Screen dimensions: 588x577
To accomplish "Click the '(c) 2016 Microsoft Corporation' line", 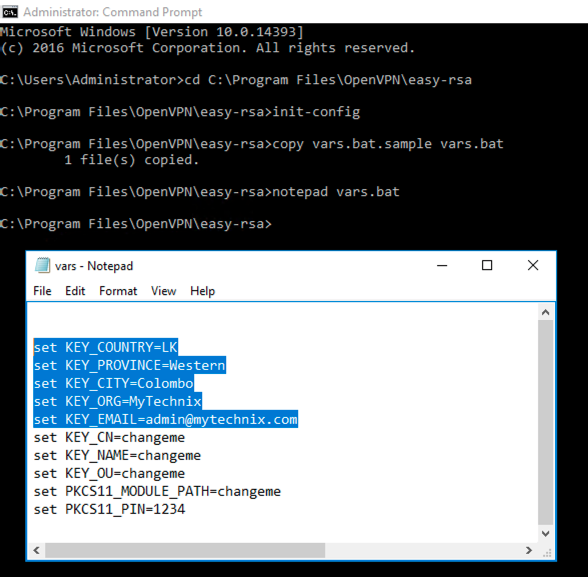I will tap(207, 48).
